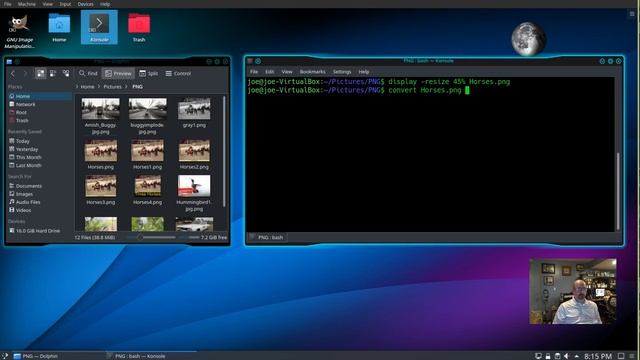The width and height of the screenshot is (640, 360).
Task: Click Split view in Dolphin
Action: coord(149,73)
